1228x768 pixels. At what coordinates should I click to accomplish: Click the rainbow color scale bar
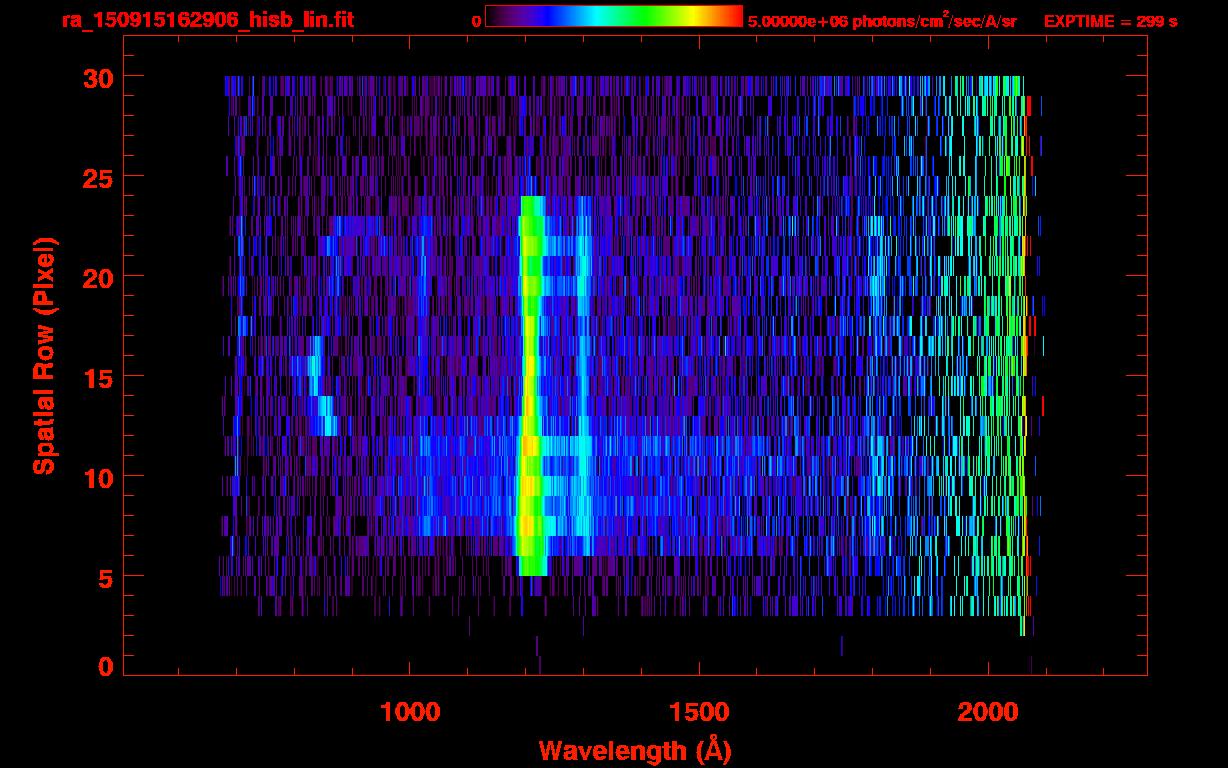[614, 16]
